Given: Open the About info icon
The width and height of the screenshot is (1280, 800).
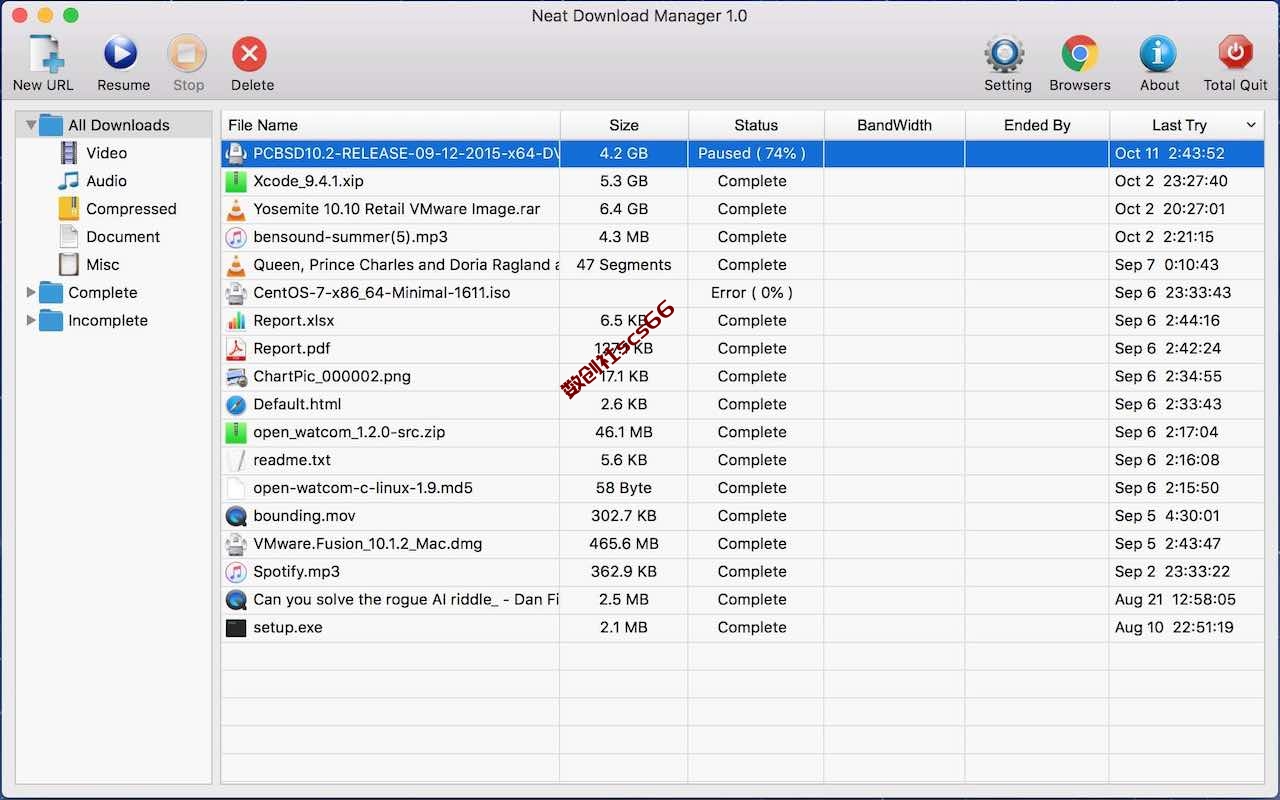Looking at the screenshot, I should point(1158,53).
